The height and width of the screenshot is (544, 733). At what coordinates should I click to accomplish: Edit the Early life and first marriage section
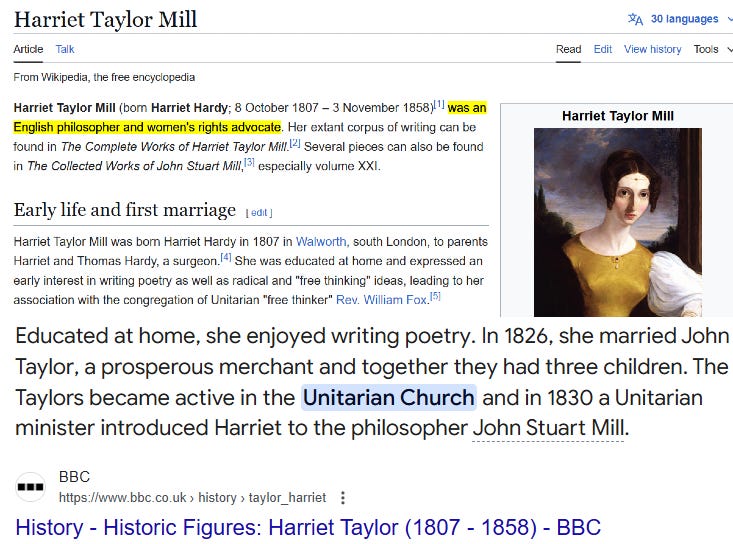click(259, 213)
